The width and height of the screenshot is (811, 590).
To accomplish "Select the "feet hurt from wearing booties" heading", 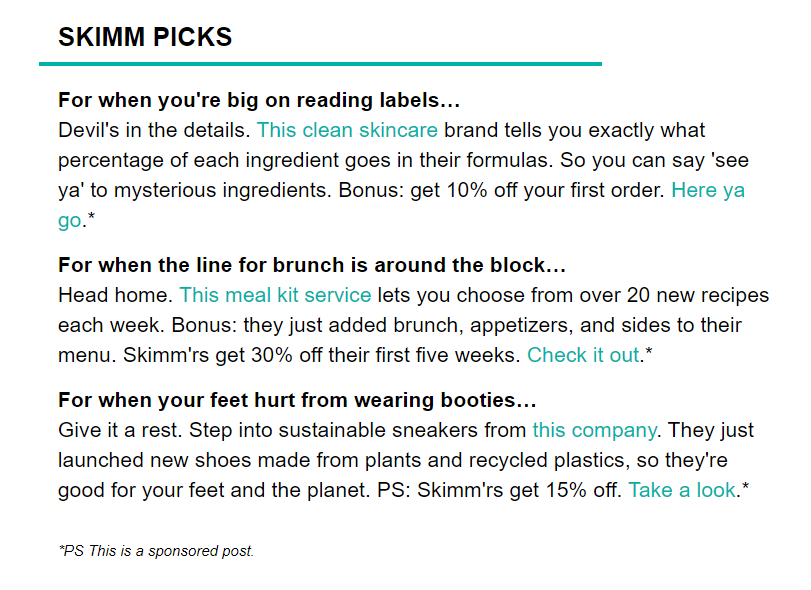I will pyautogui.click(x=297, y=400).
